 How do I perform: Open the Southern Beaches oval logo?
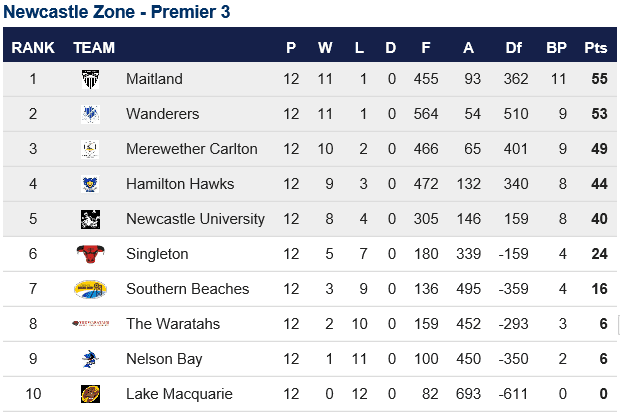[90, 289]
